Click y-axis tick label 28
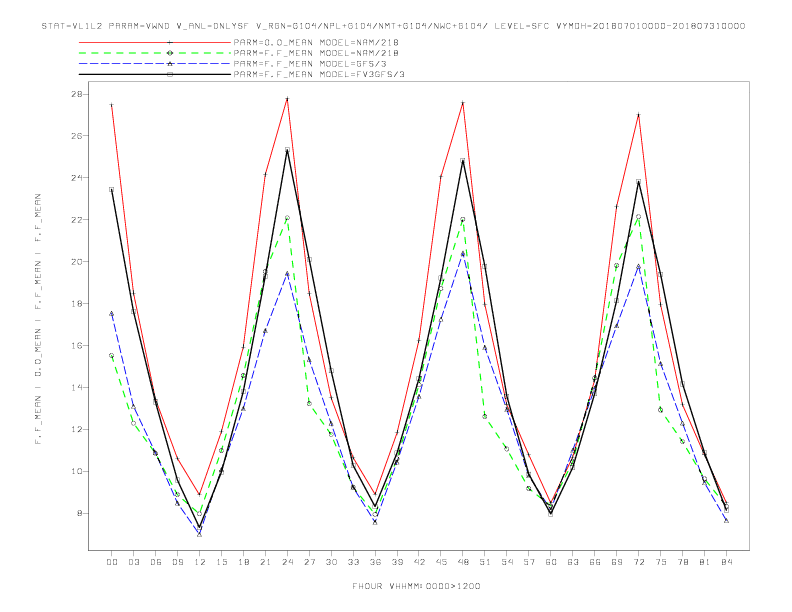The image size is (792, 612). 77,94
